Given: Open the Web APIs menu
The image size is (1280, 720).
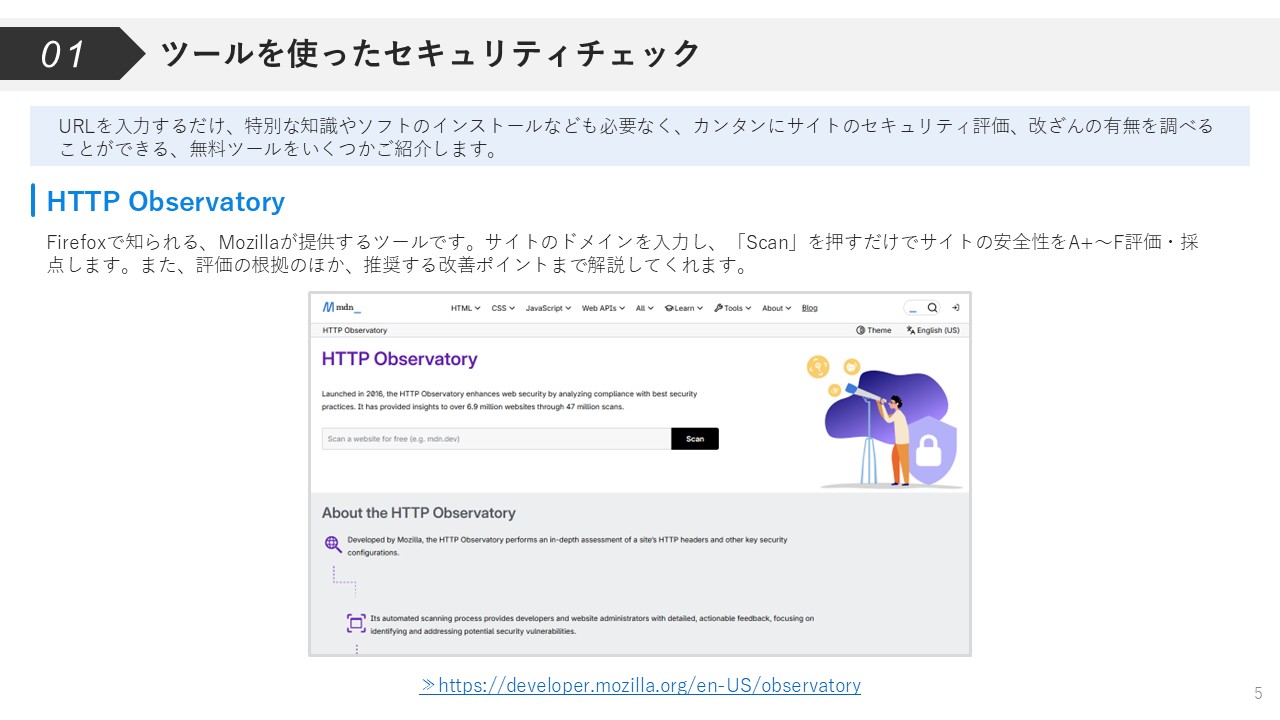Looking at the screenshot, I should point(604,308).
